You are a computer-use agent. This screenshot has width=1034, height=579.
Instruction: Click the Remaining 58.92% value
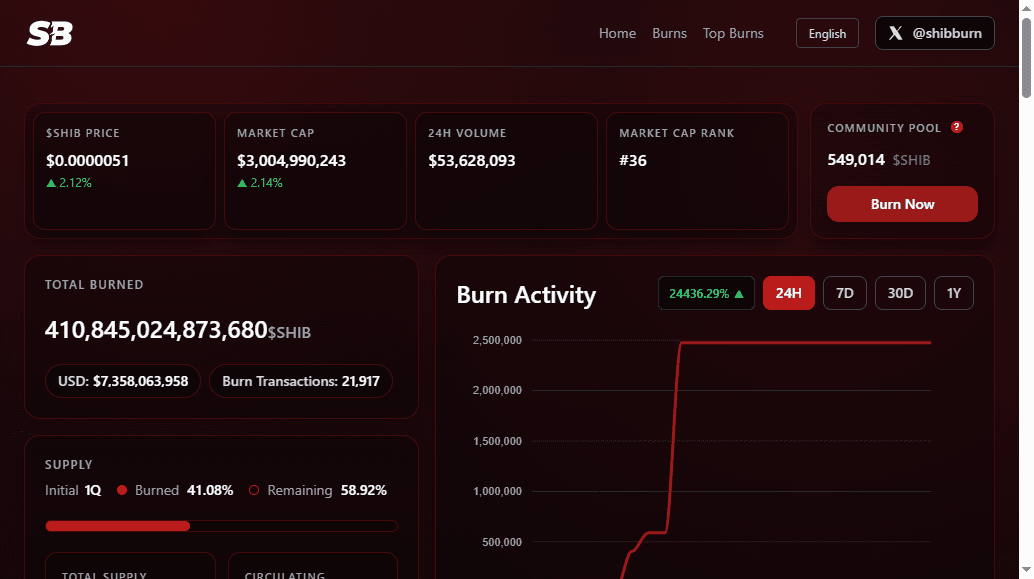pos(363,490)
